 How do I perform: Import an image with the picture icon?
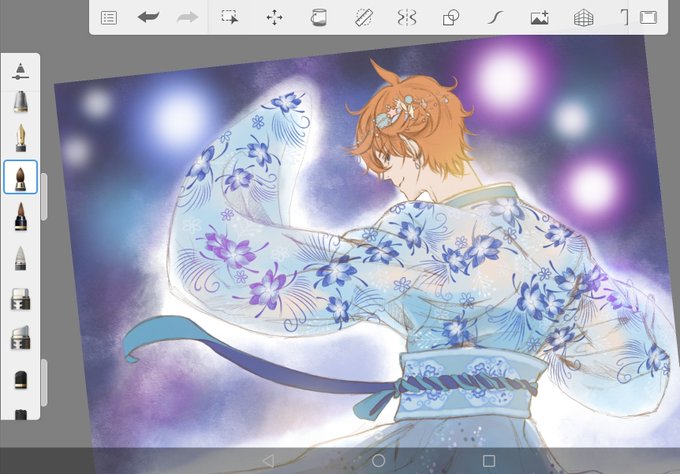pyautogui.click(x=539, y=18)
